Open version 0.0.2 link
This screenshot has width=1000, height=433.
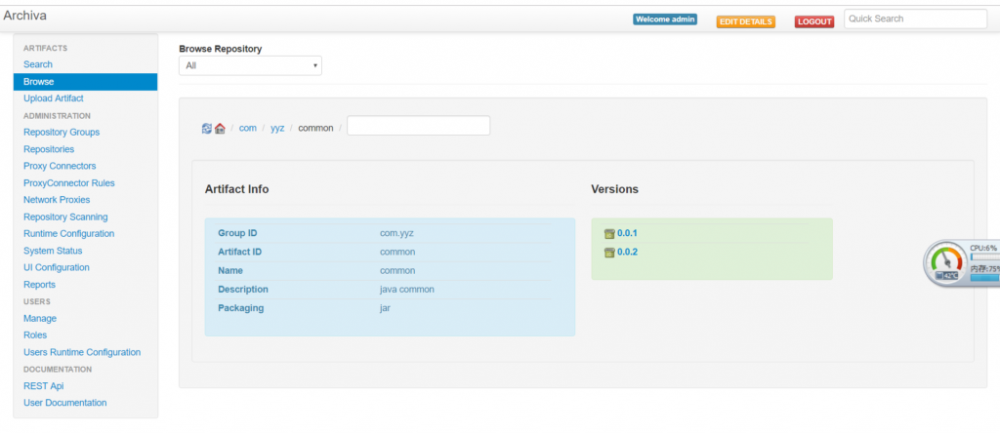[628, 252]
